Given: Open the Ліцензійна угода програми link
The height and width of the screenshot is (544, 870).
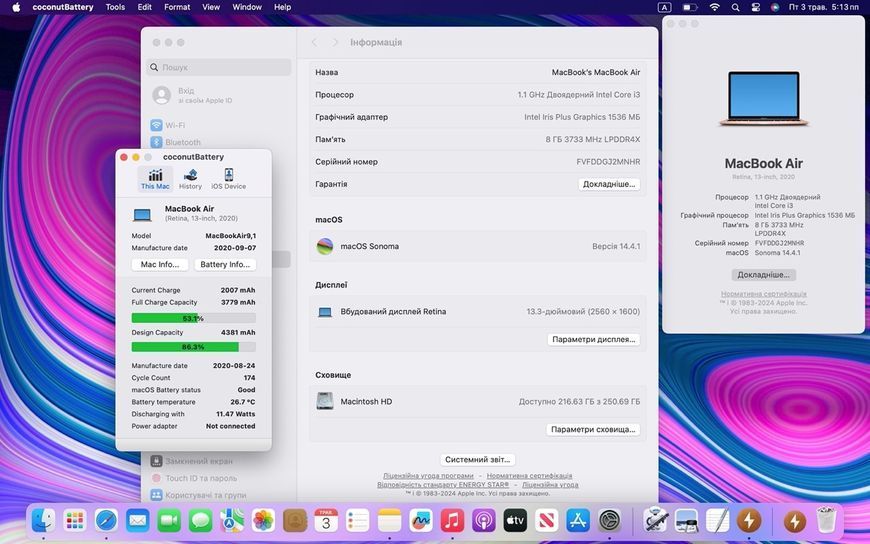Looking at the screenshot, I should tap(428, 476).
